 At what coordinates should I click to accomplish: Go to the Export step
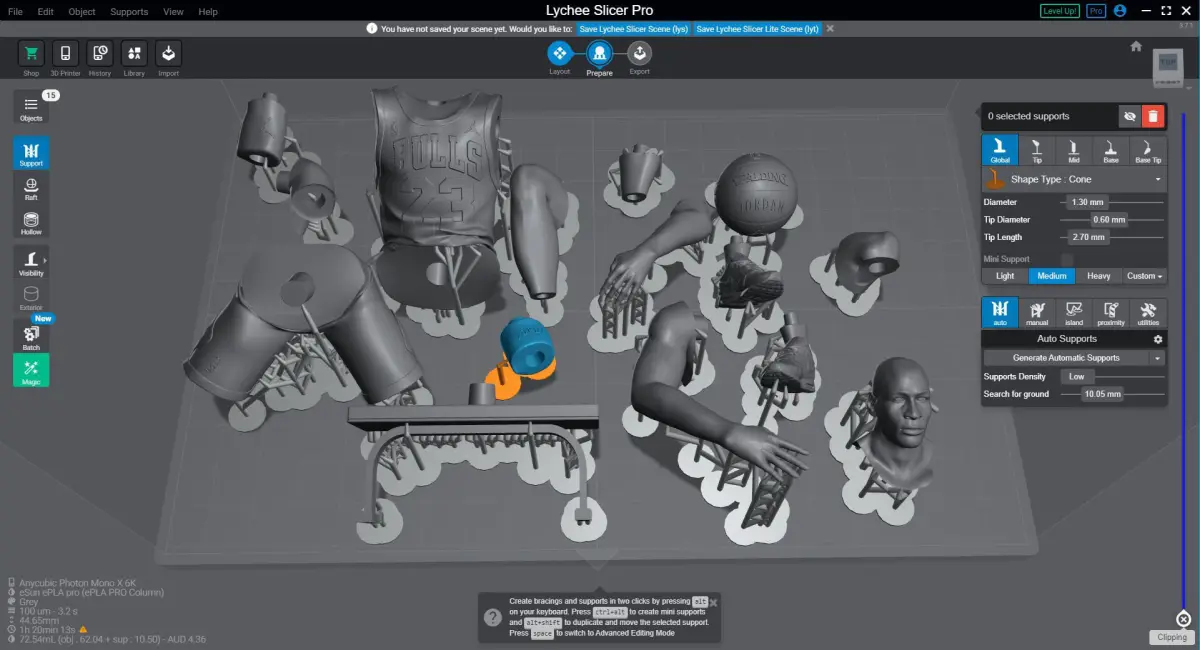(639, 52)
